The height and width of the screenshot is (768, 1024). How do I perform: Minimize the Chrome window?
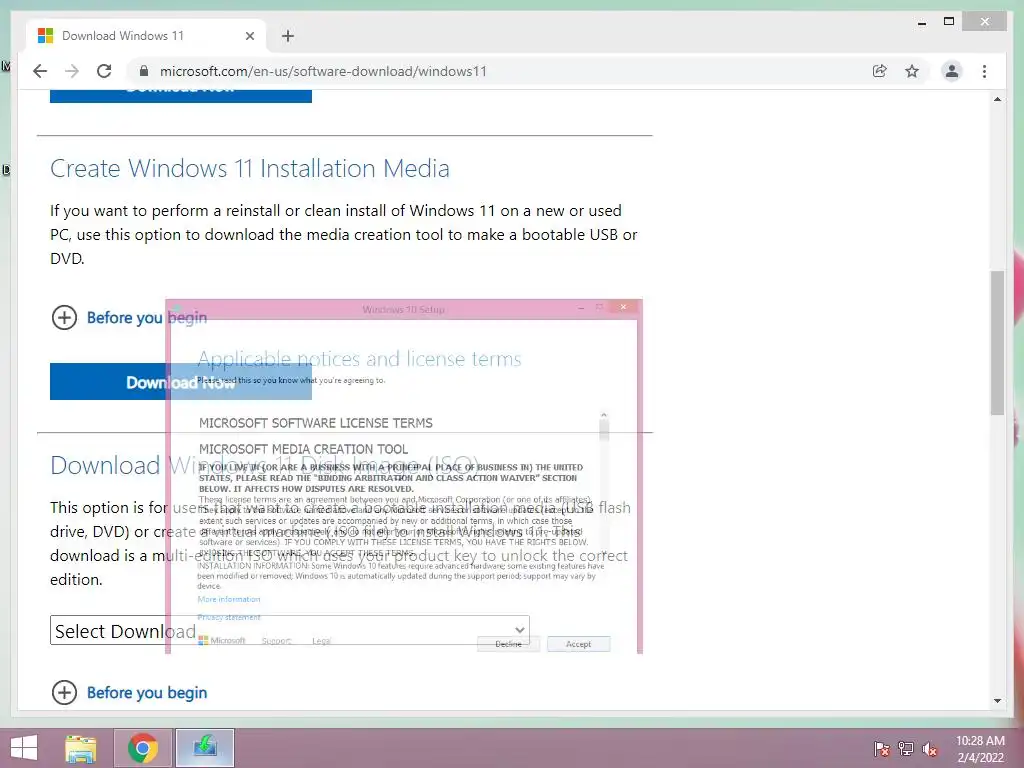tap(921, 22)
